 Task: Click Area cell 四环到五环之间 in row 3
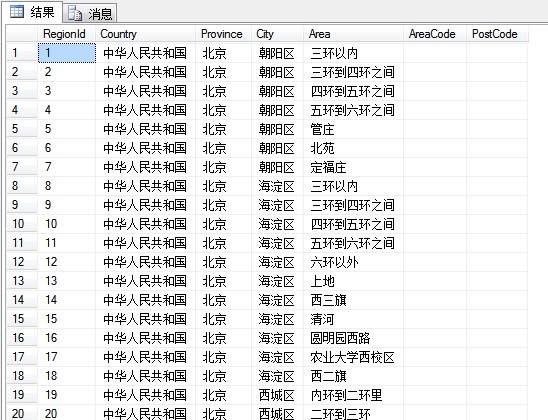click(353, 91)
